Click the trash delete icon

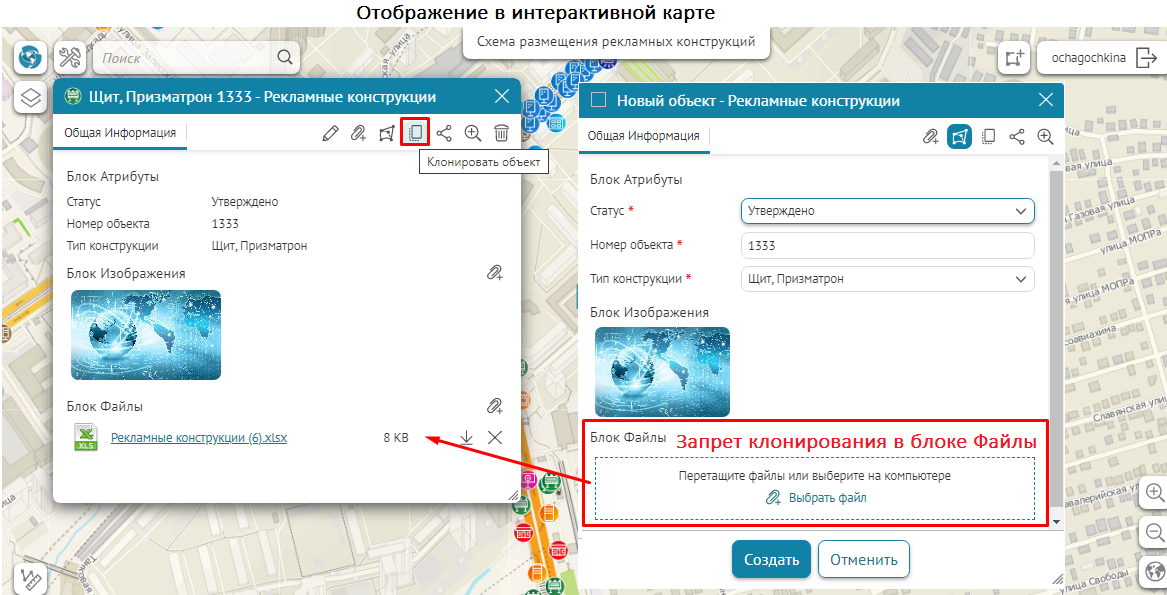pos(502,133)
